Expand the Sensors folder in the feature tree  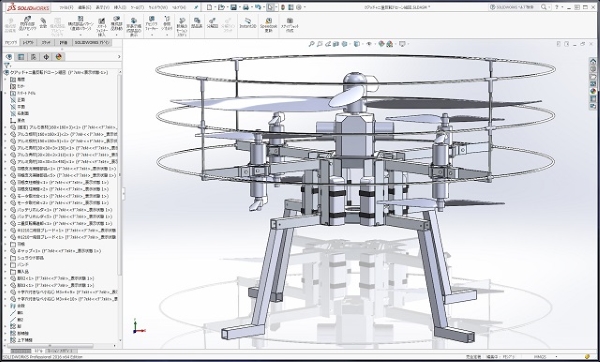click(5, 86)
